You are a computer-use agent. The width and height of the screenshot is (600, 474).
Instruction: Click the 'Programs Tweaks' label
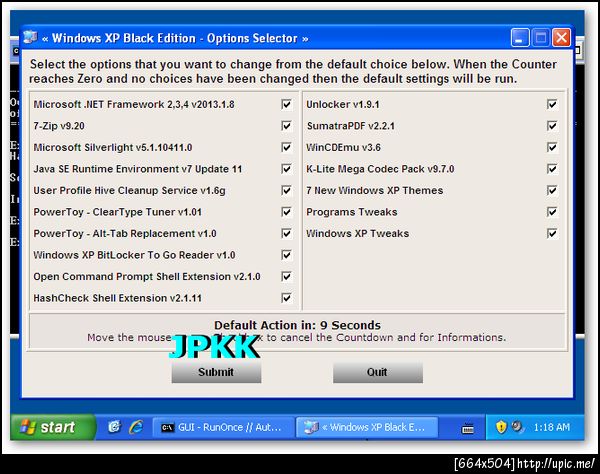tap(352, 212)
